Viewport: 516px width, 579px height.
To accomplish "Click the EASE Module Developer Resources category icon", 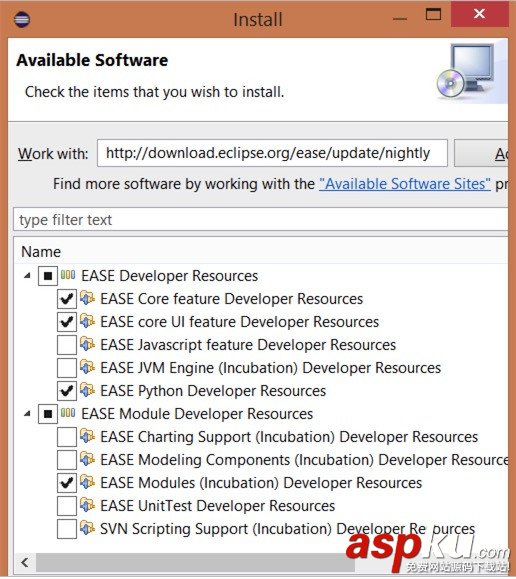I will (68, 412).
